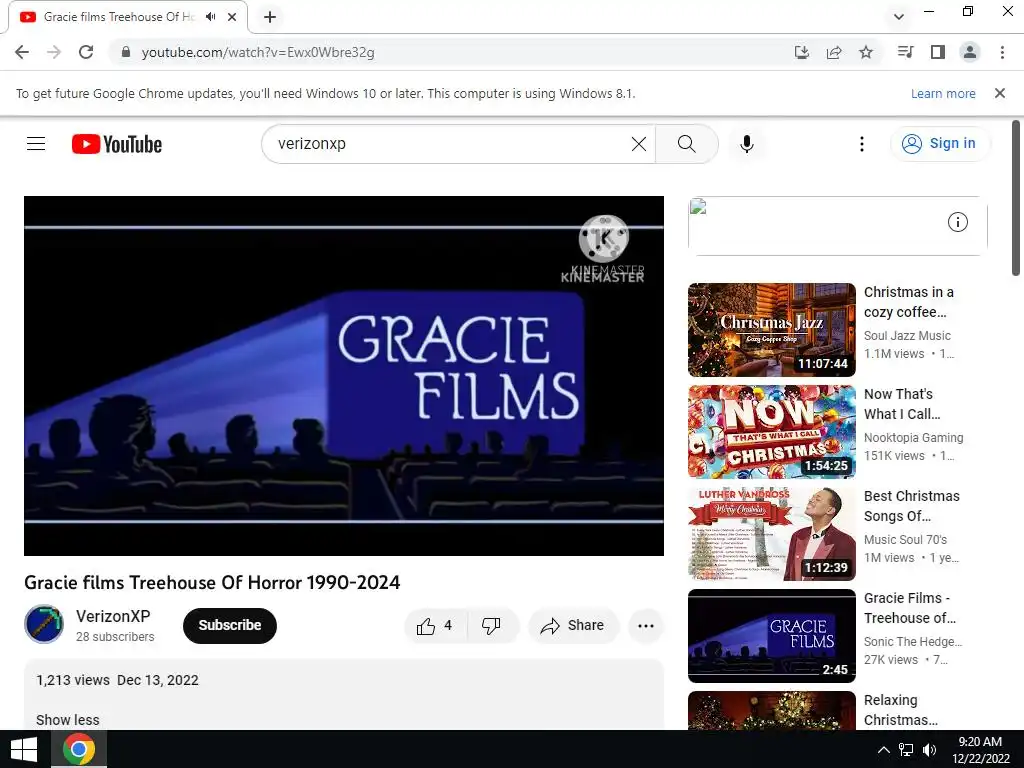The image size is (1024, 768).
Task: Open Learn more about Chrome updates
Action: tap(943, 93)
